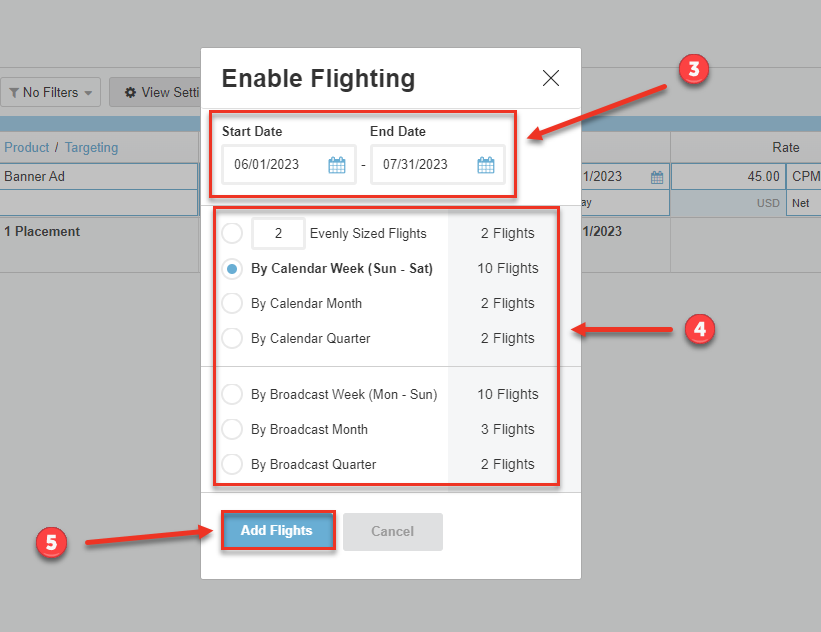821x632 pixels.
Task: Choose By Broadcast Week (Mon - Sun)
Action: (x=232, y=395)
